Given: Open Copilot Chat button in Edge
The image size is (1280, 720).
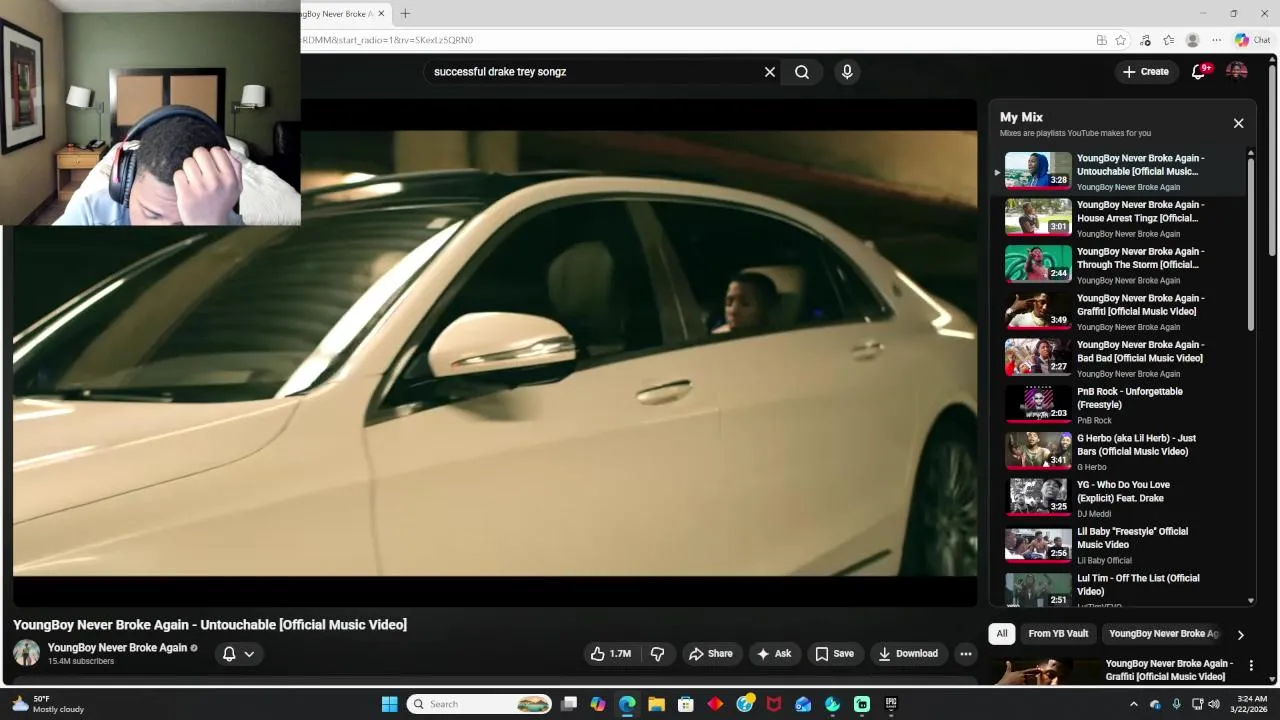Looking at the screenshot, I should 1252,40.
